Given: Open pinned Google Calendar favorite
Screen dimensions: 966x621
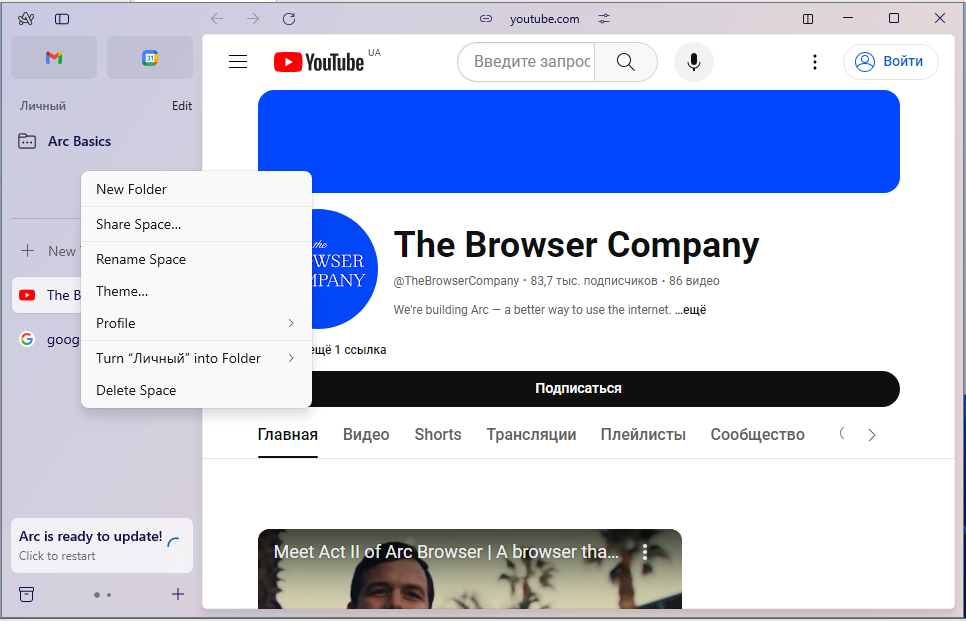Looking at the screenshot, I should pos(150,57).
